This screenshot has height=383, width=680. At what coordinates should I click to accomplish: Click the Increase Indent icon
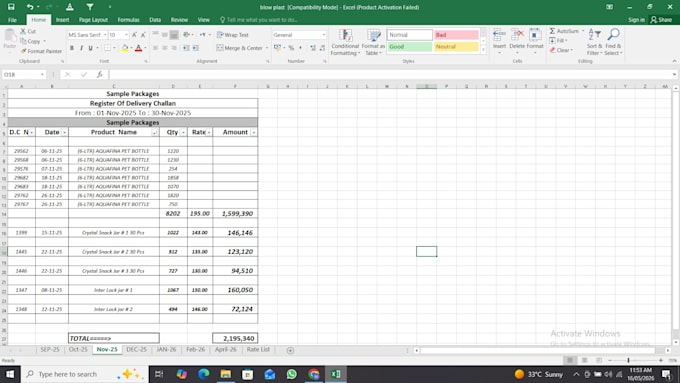point(196,48)
